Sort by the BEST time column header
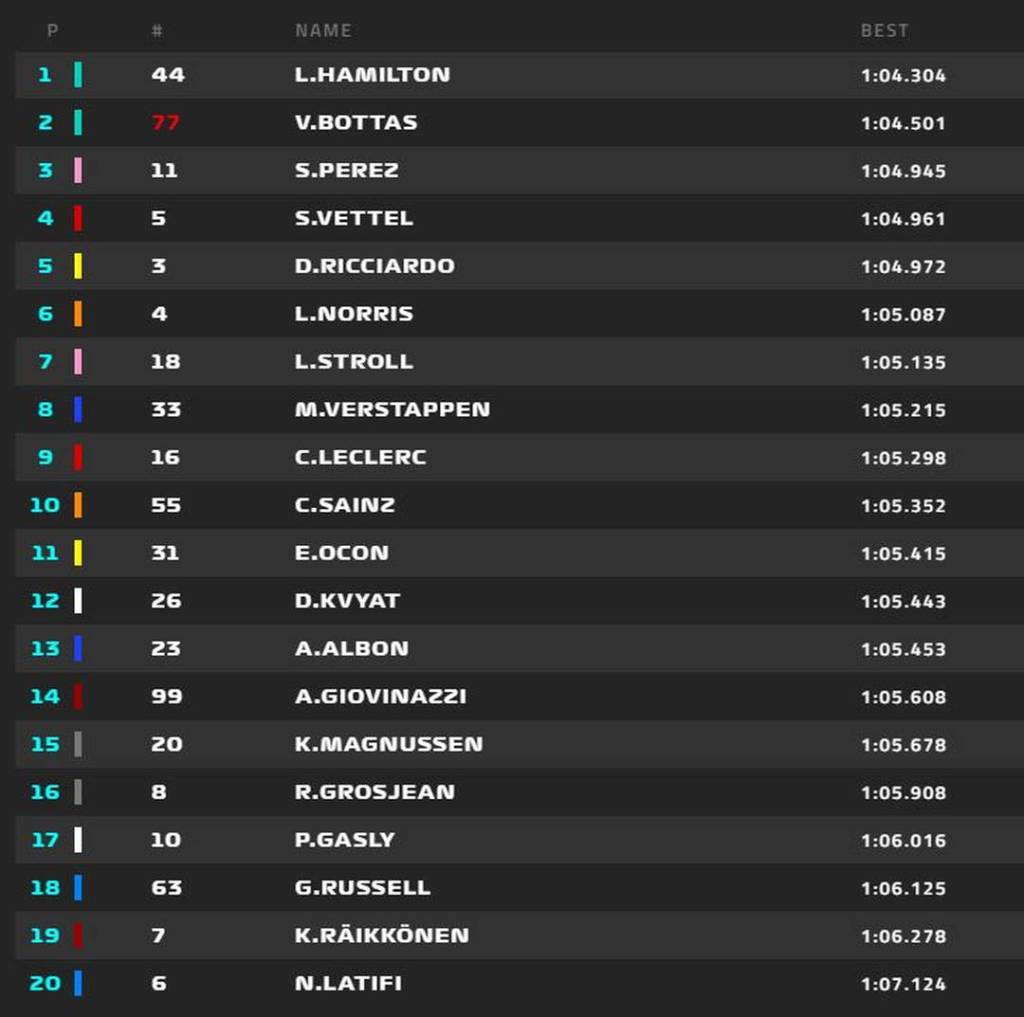The height and width of the screenshot is (1017, 1024). (x=884, y=31)
